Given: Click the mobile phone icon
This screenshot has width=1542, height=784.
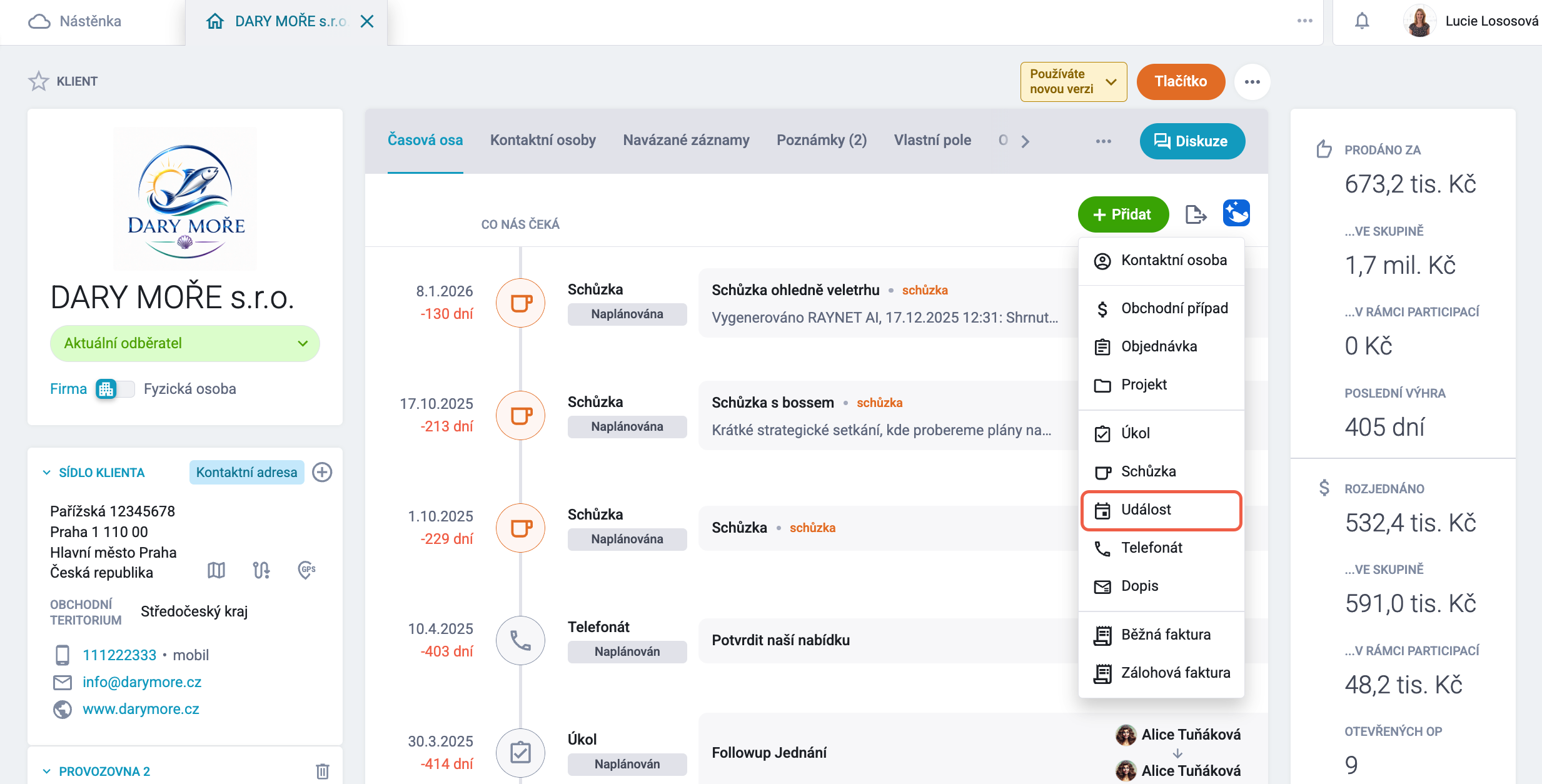Looking at the screenshot, I should coord(63,655).
